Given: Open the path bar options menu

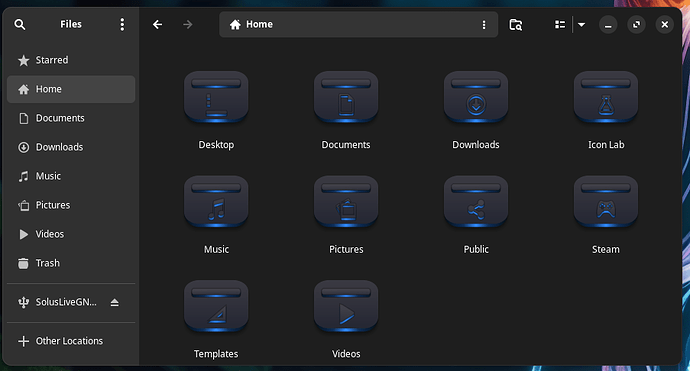Looking at the screenshot, I should tap(484, 25).
